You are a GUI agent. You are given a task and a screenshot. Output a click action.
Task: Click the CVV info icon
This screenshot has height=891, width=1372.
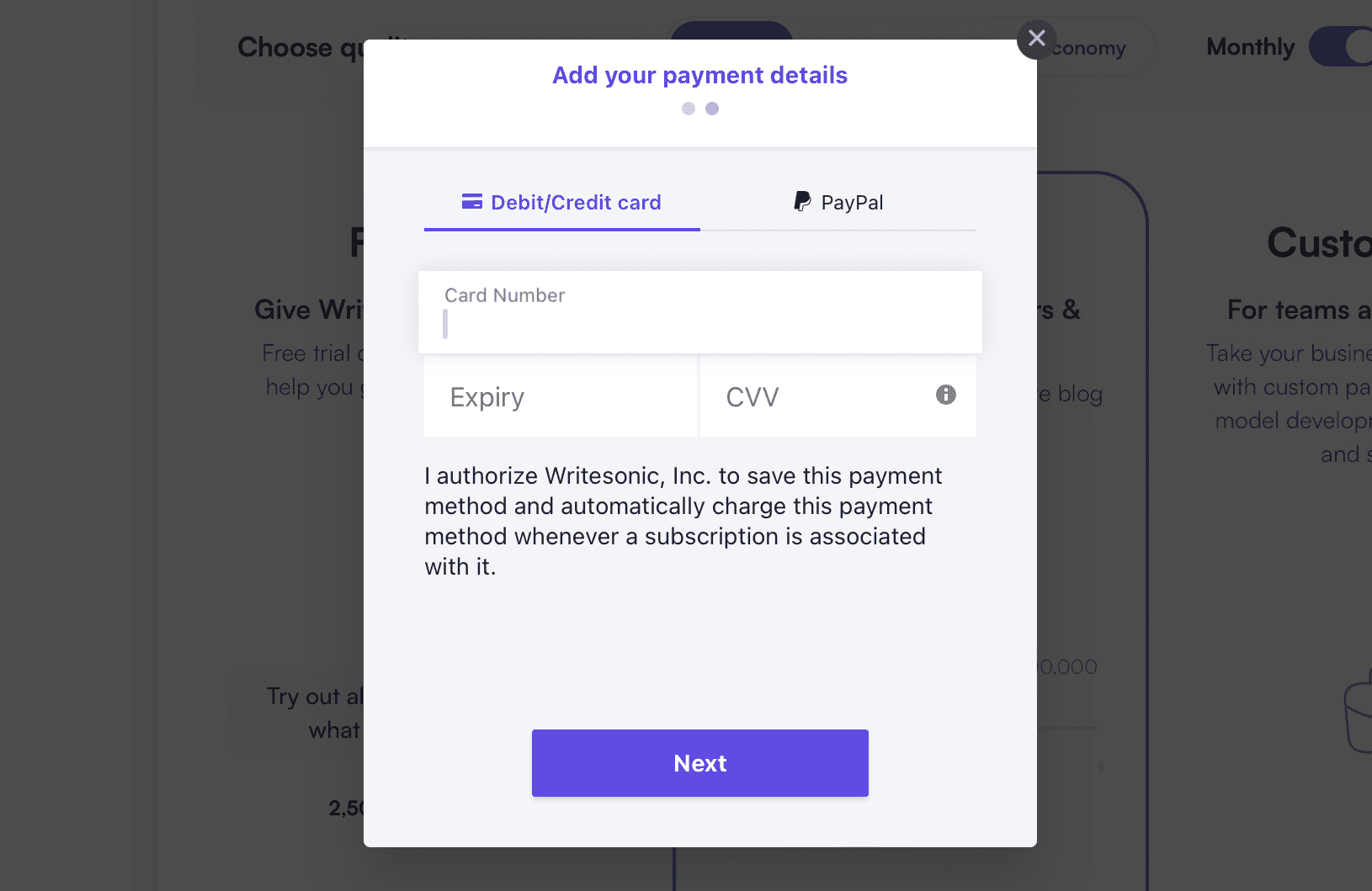coord(945,395)
